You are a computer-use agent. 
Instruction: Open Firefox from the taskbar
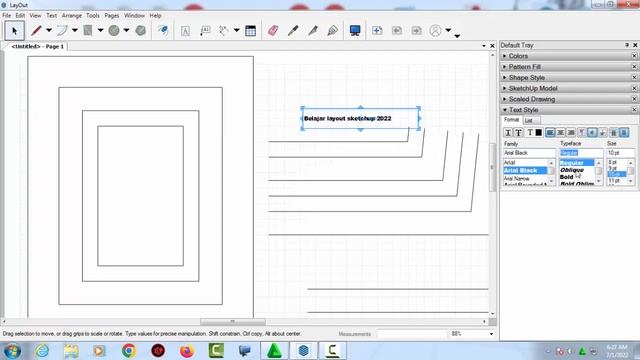pos(187,351)
